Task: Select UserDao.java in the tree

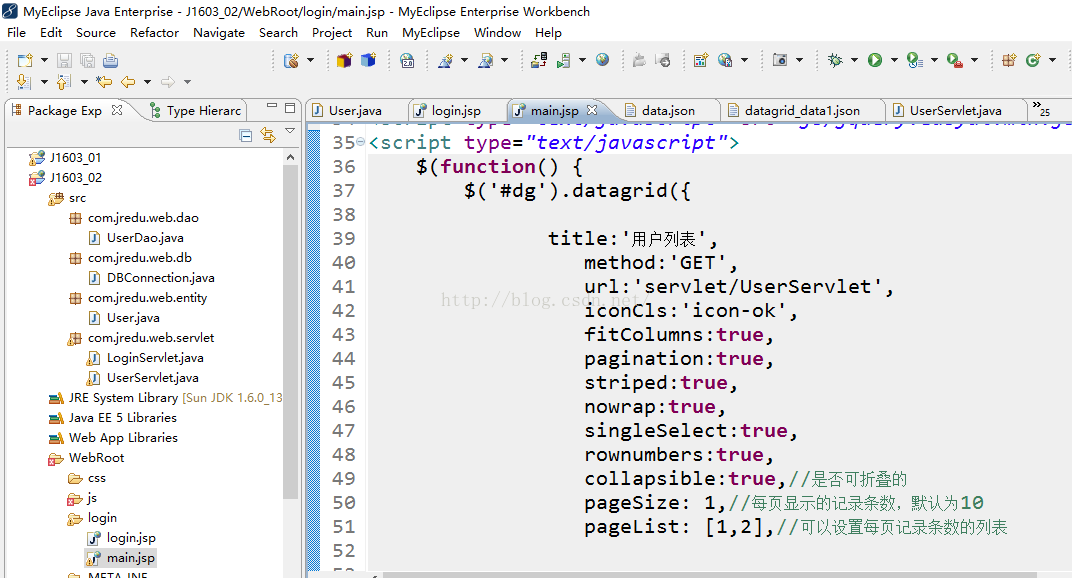Action: (x=145, y=237)
